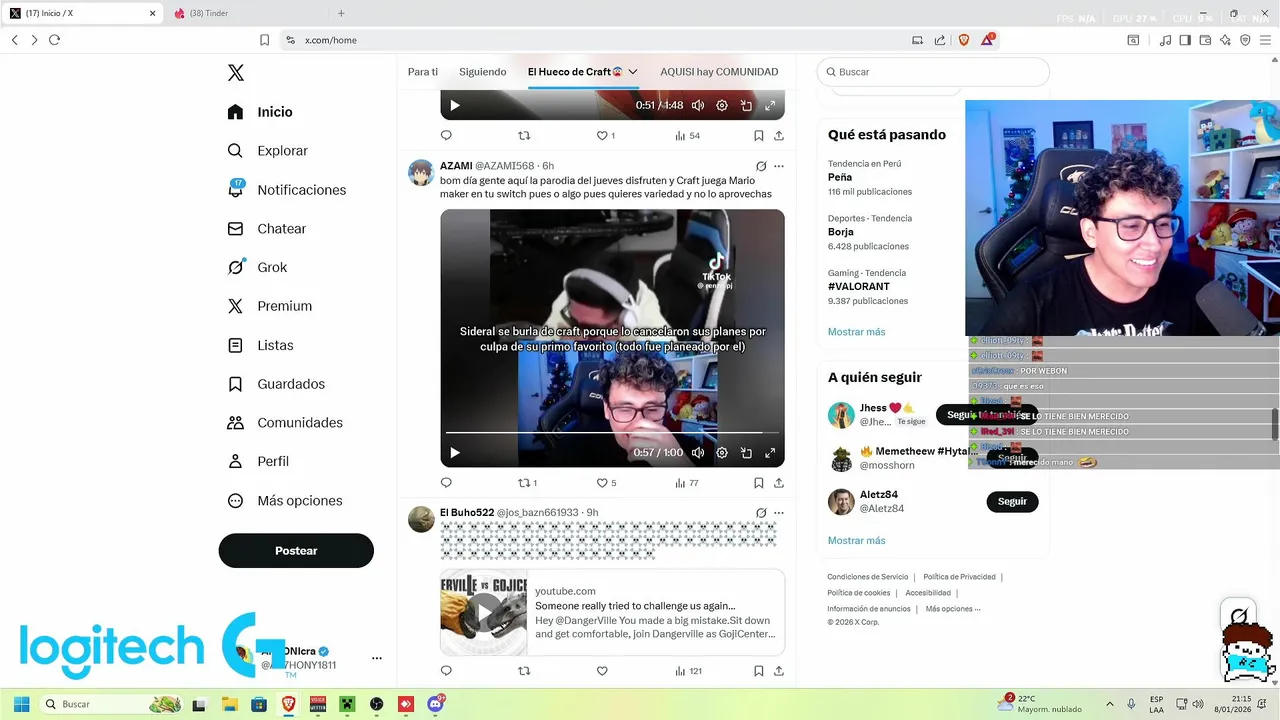Open Perfil page

(x=258, y=462)
